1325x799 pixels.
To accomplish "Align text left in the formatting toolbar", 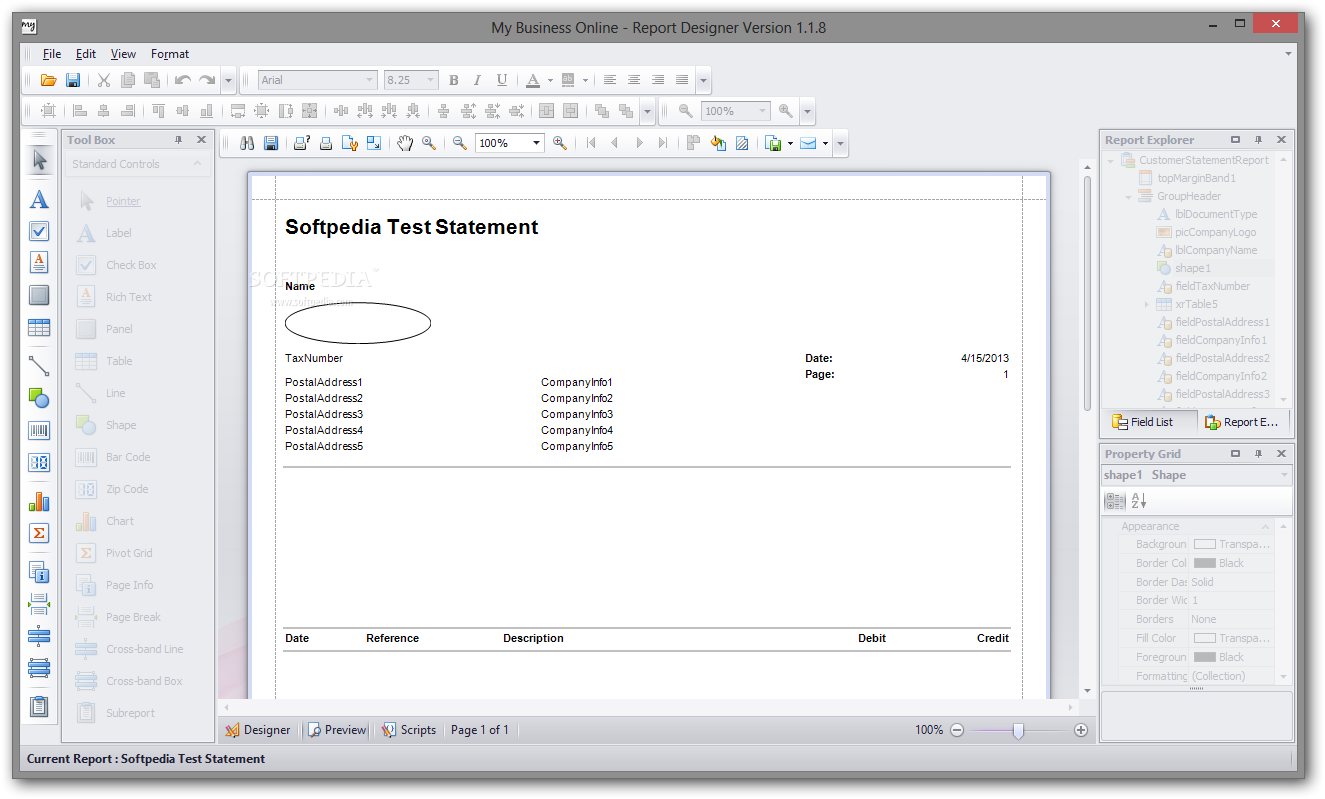I will click(x=608, y=80).
